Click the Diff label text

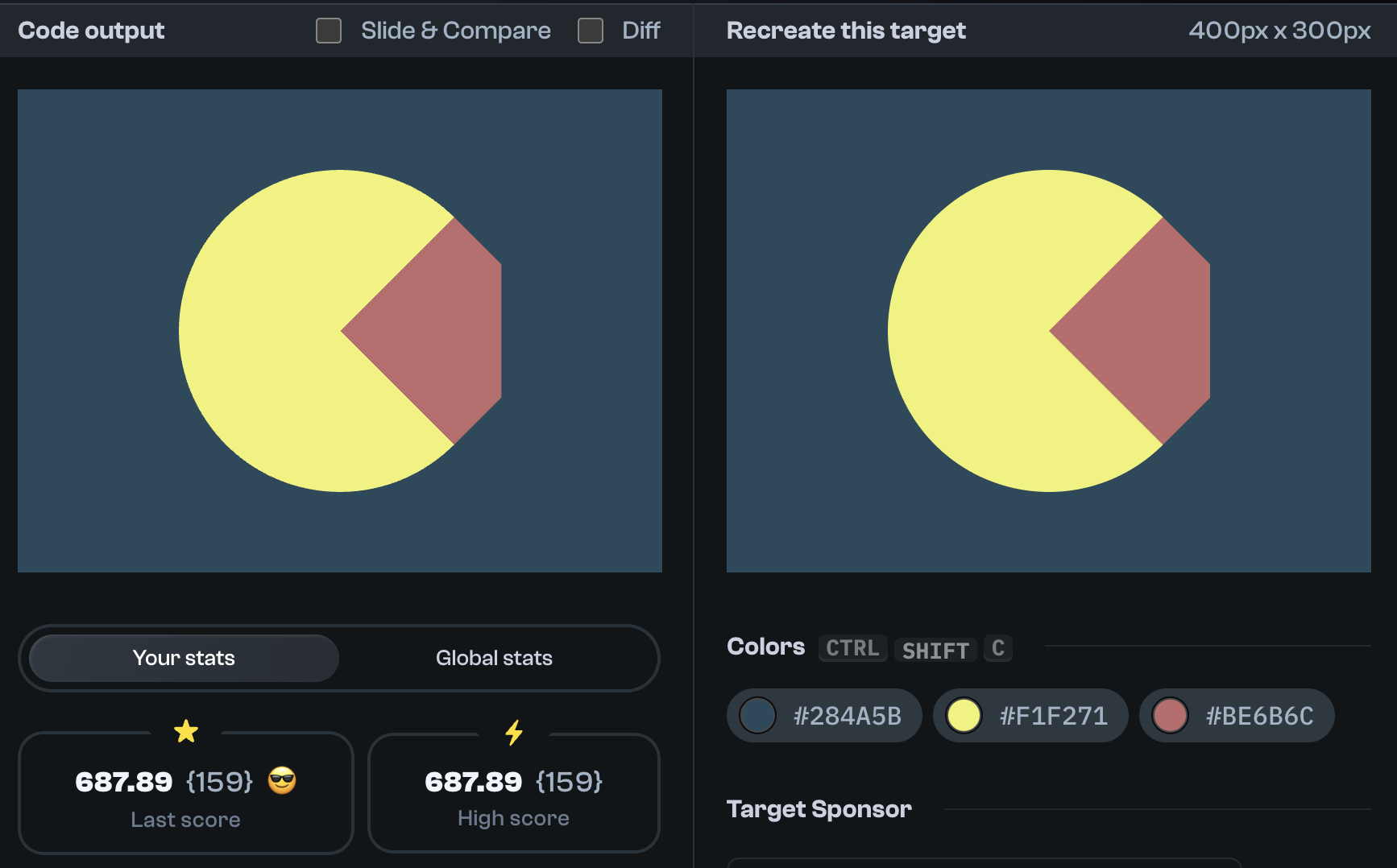[641, 31]
